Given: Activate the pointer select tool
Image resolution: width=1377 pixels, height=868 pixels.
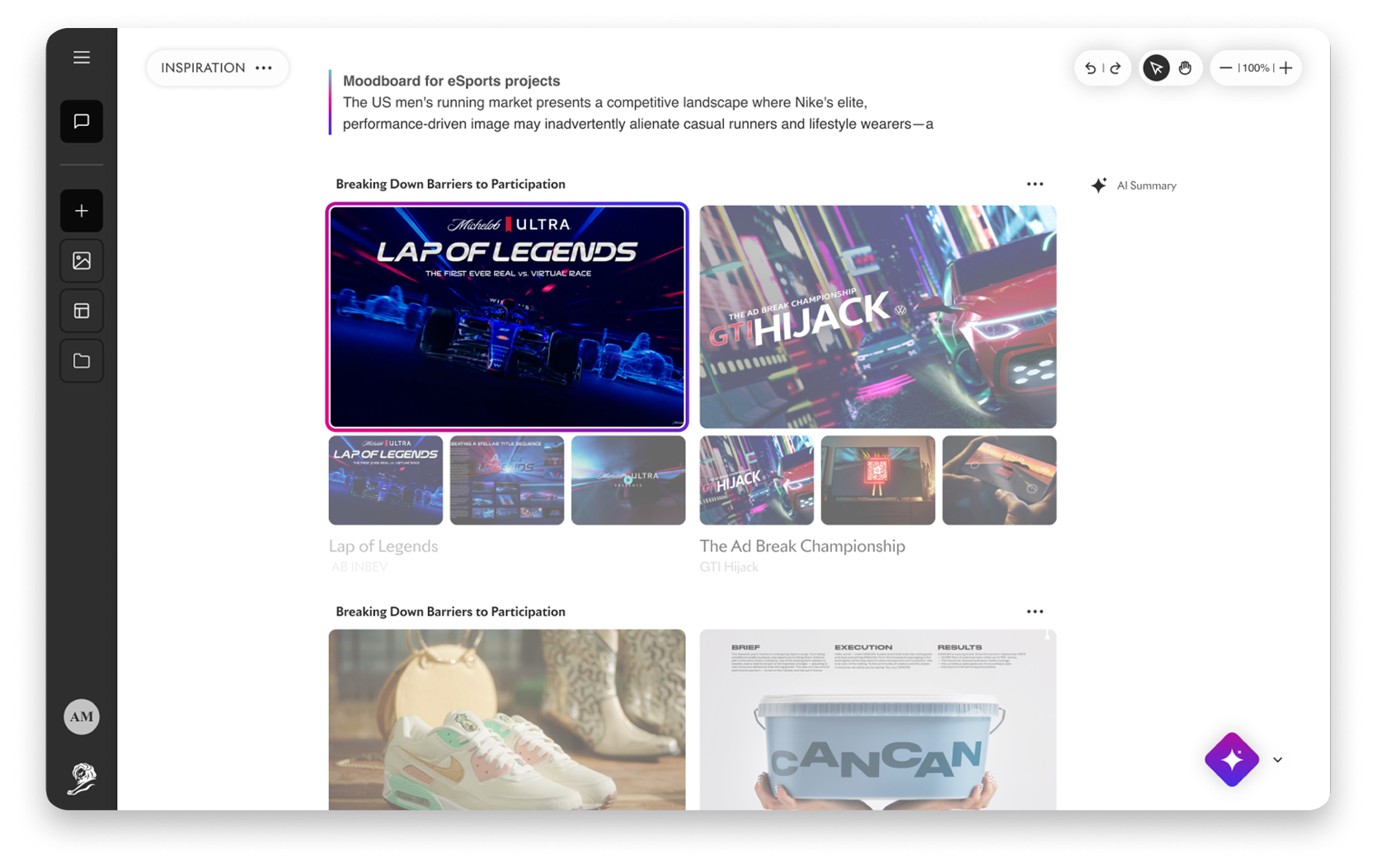Looking at the screenshot, I should (1156, 68).
